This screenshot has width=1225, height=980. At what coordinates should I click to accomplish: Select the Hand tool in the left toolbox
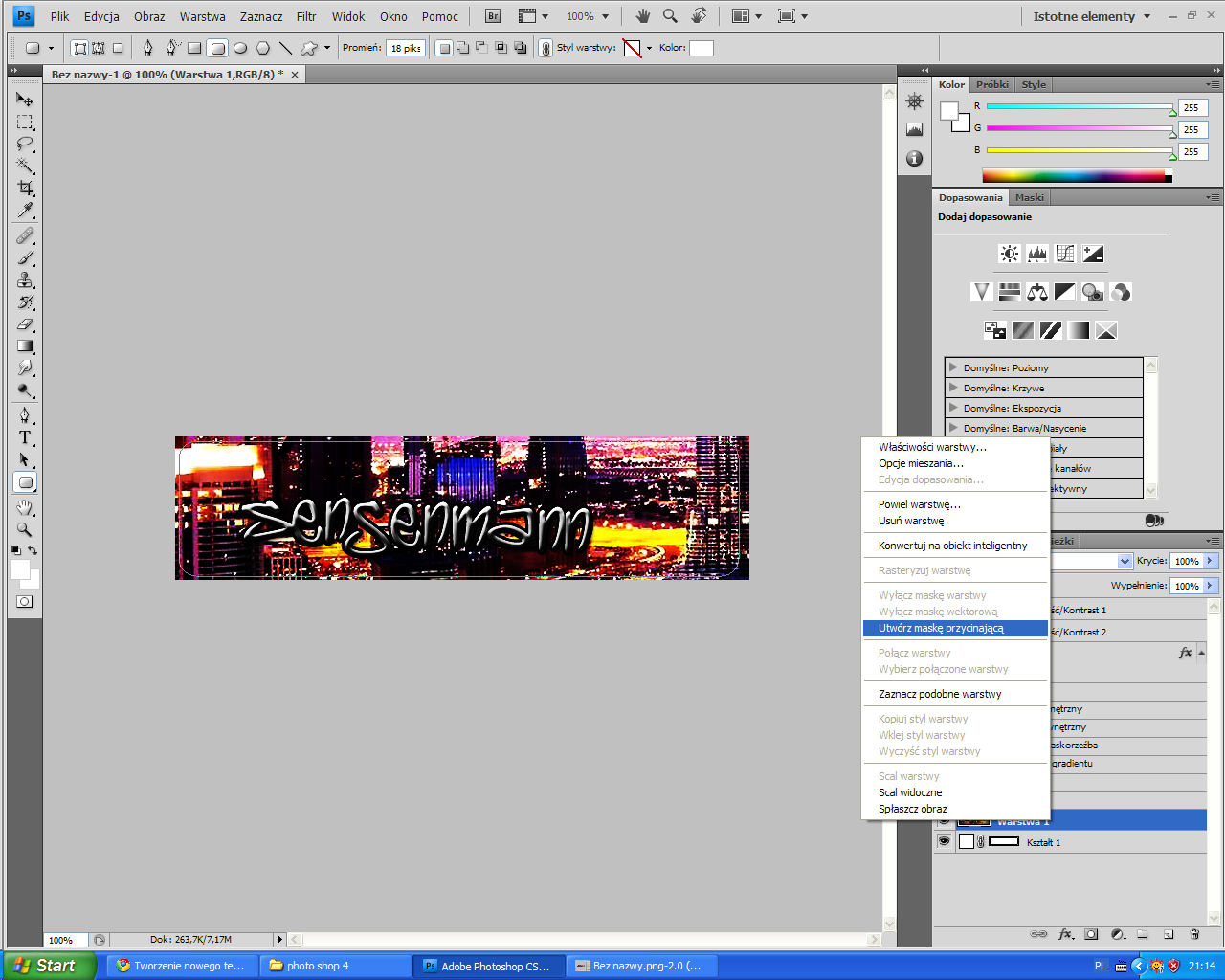point(25,507)
